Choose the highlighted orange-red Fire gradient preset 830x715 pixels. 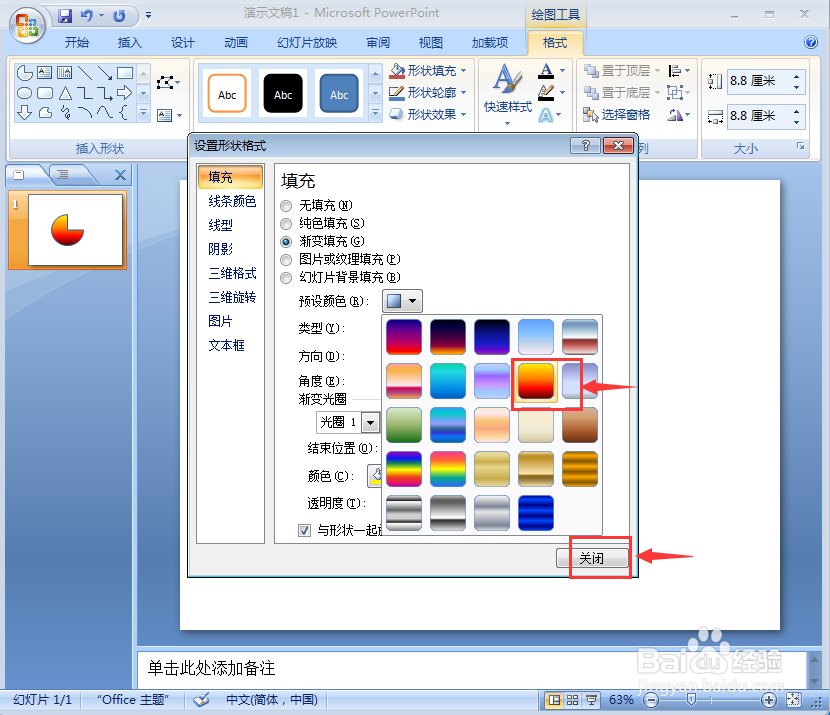(536, 381)
